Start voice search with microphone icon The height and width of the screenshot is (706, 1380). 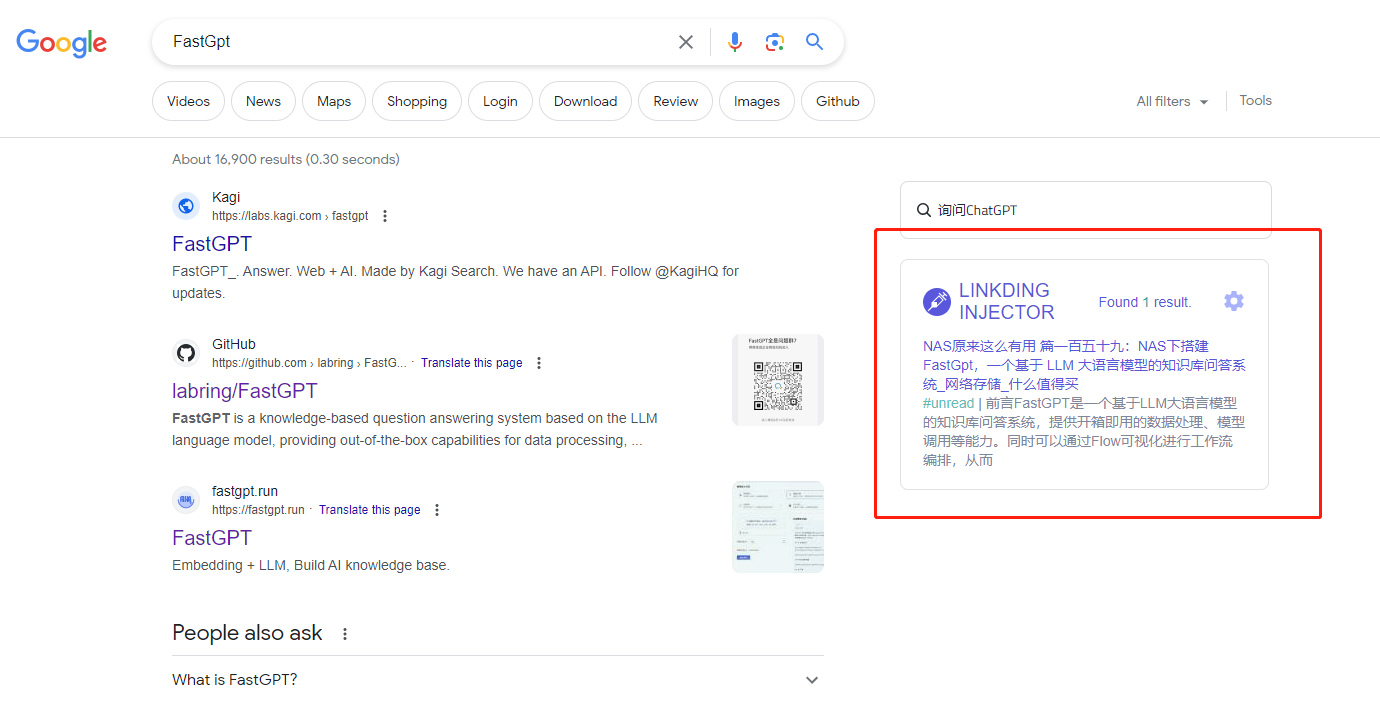735,42
